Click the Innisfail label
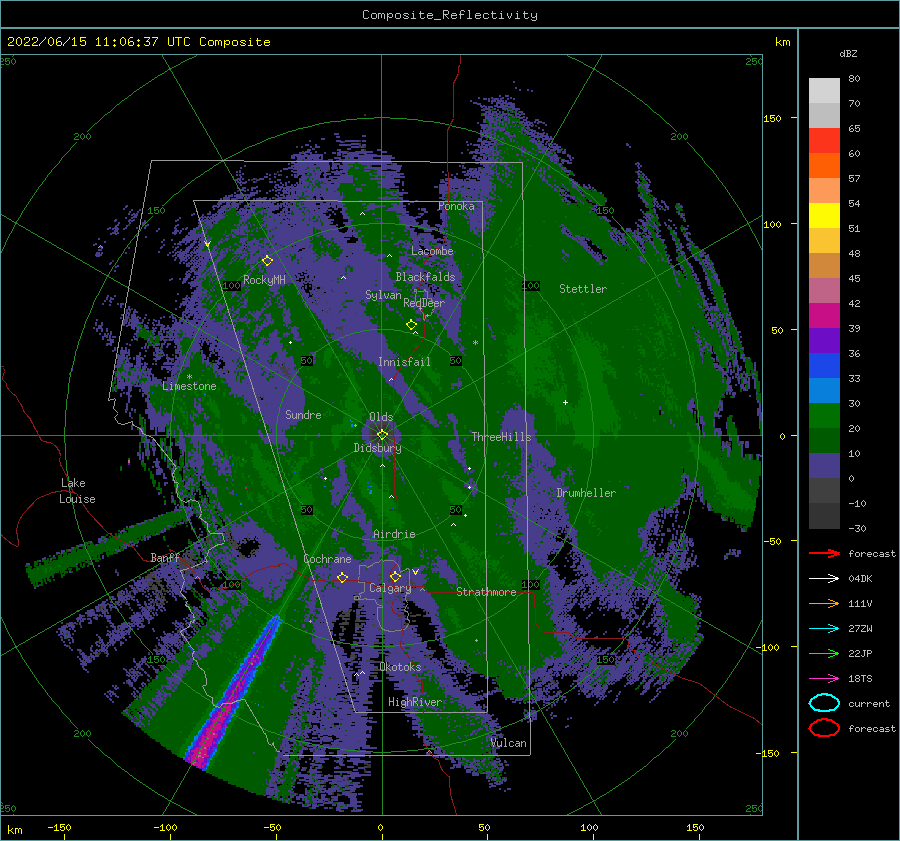Image resolution: width=900 pixels, height=841 pixels. point(404,362)
